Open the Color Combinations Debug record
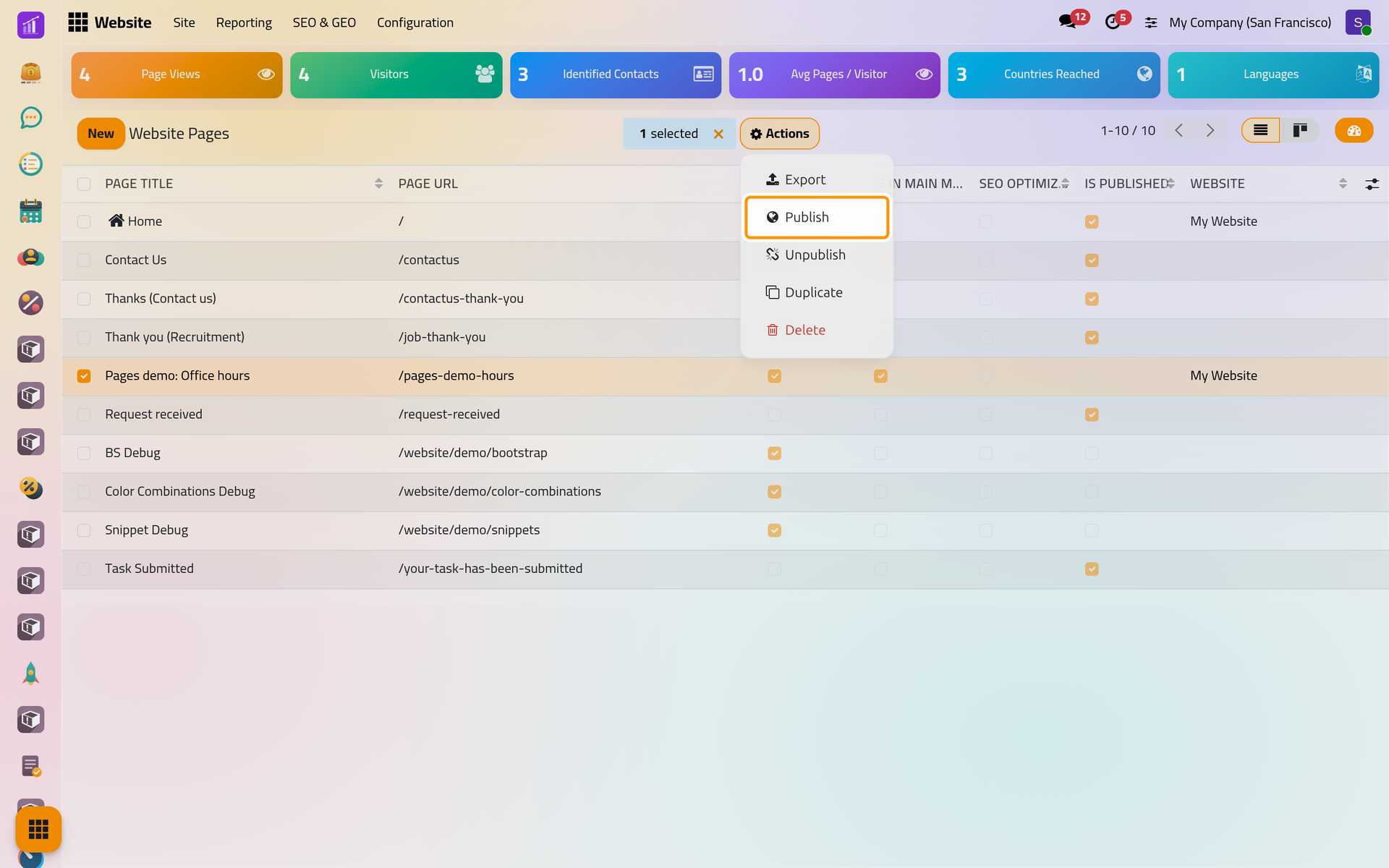The image size is (1389, 868). 180,491
